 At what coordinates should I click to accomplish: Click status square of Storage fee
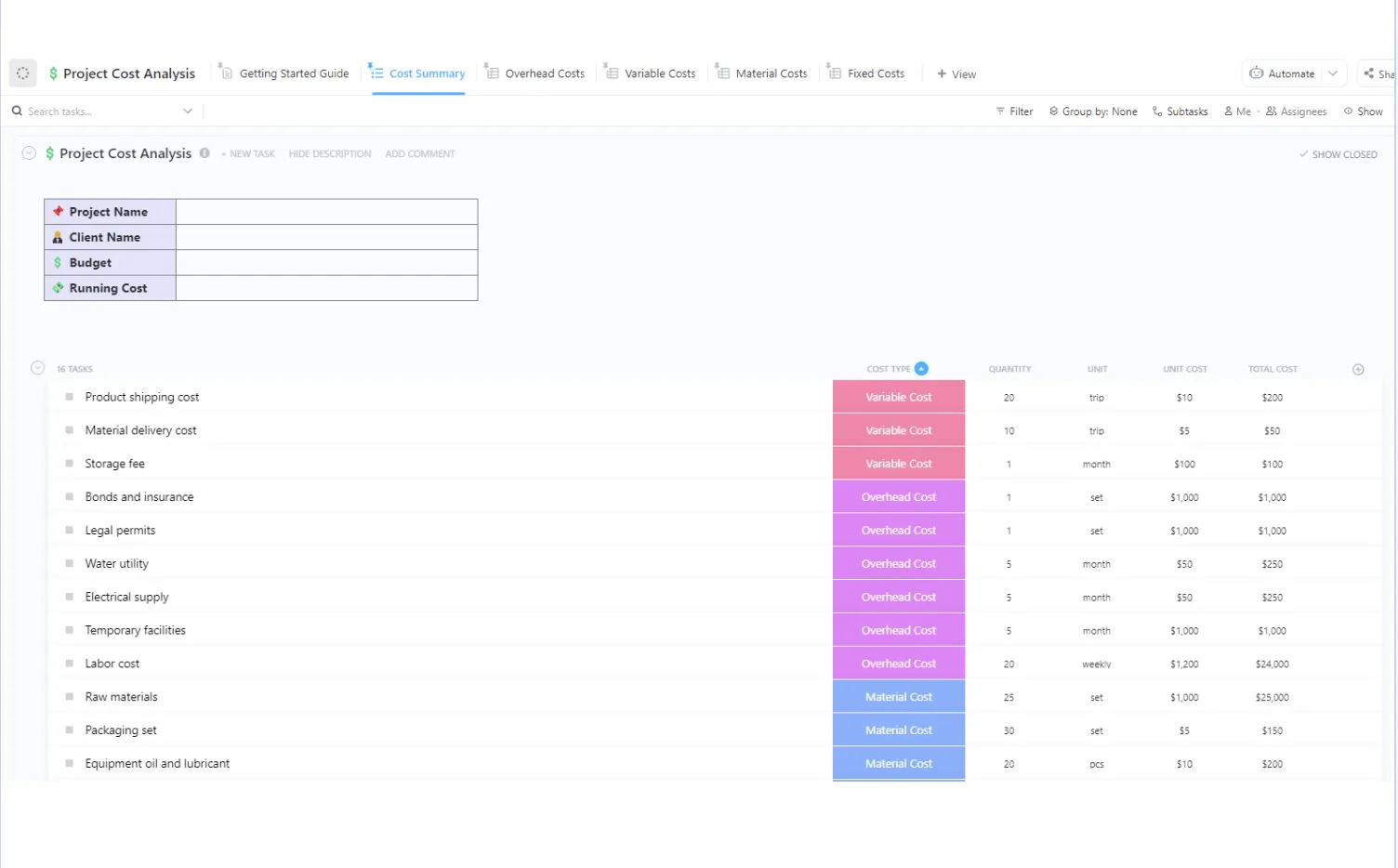pyautogui.click(x=69, y=464)
